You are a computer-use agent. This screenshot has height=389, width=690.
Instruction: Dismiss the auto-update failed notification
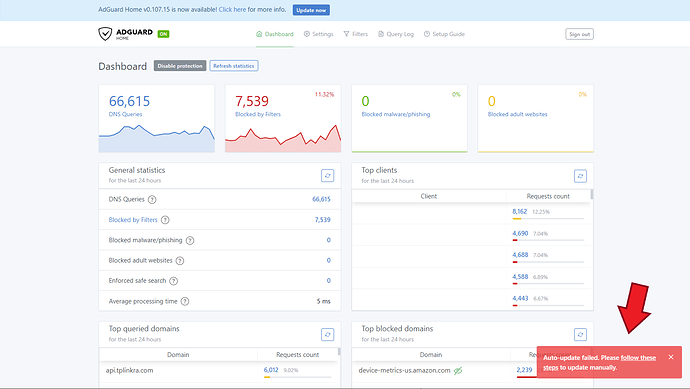pos(671,357)
